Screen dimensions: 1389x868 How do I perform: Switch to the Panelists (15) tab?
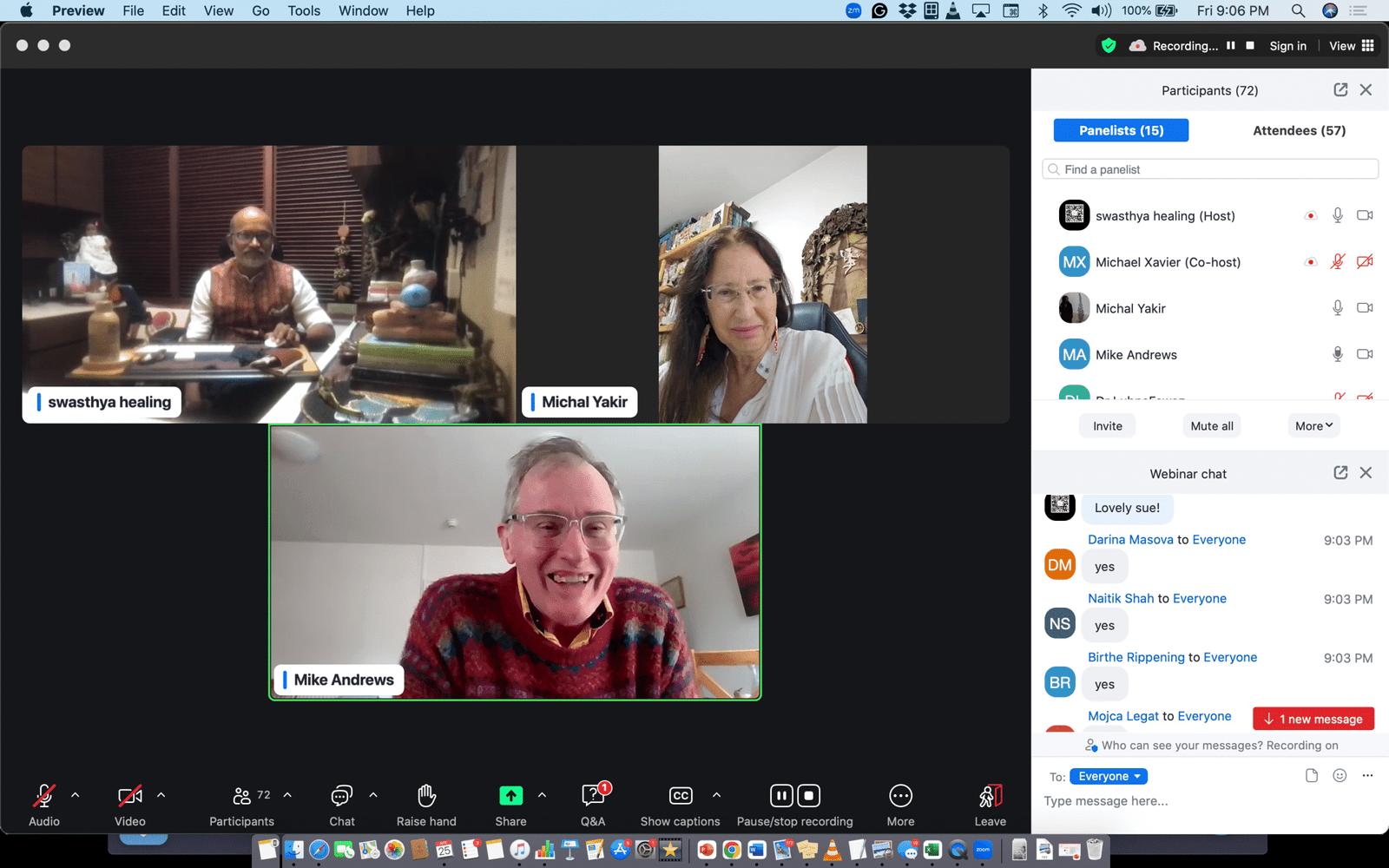click(1121, 130)
